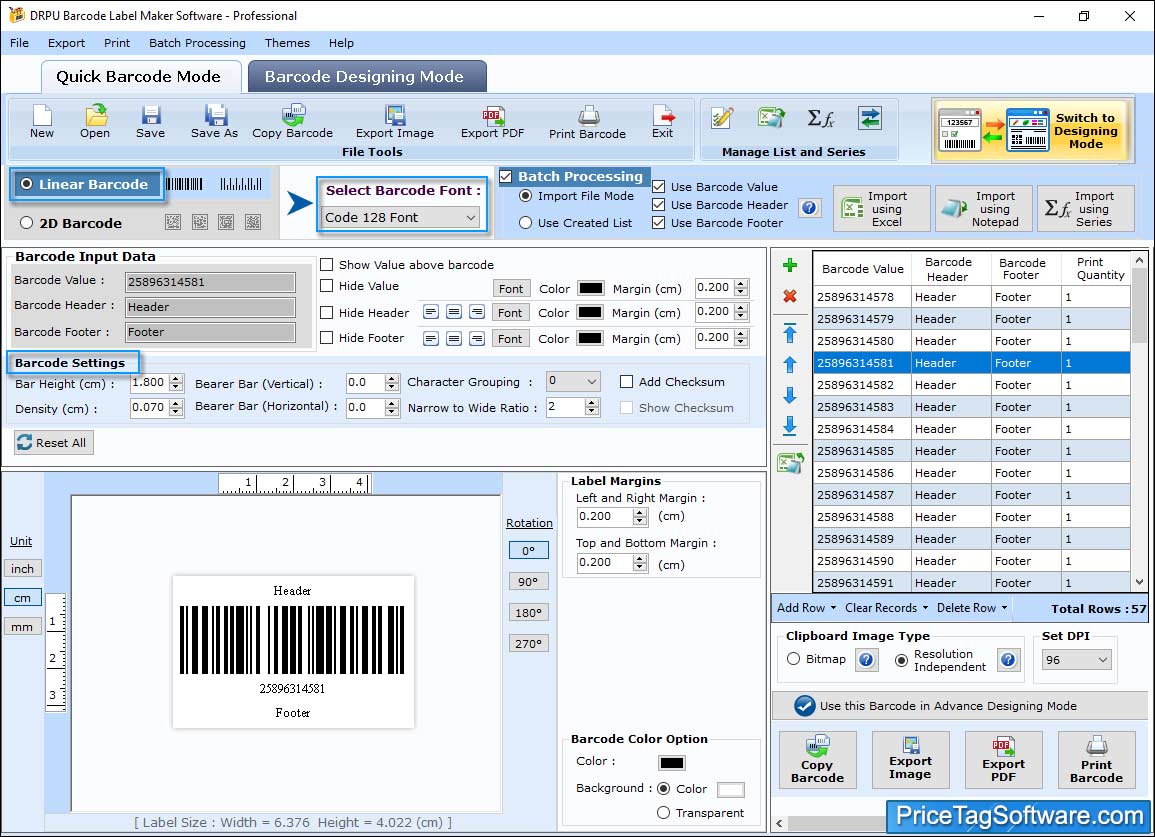Open the Set DPI dropdown
The width and height of the screenshot is (1155, 837).
tap(1076, 659)
